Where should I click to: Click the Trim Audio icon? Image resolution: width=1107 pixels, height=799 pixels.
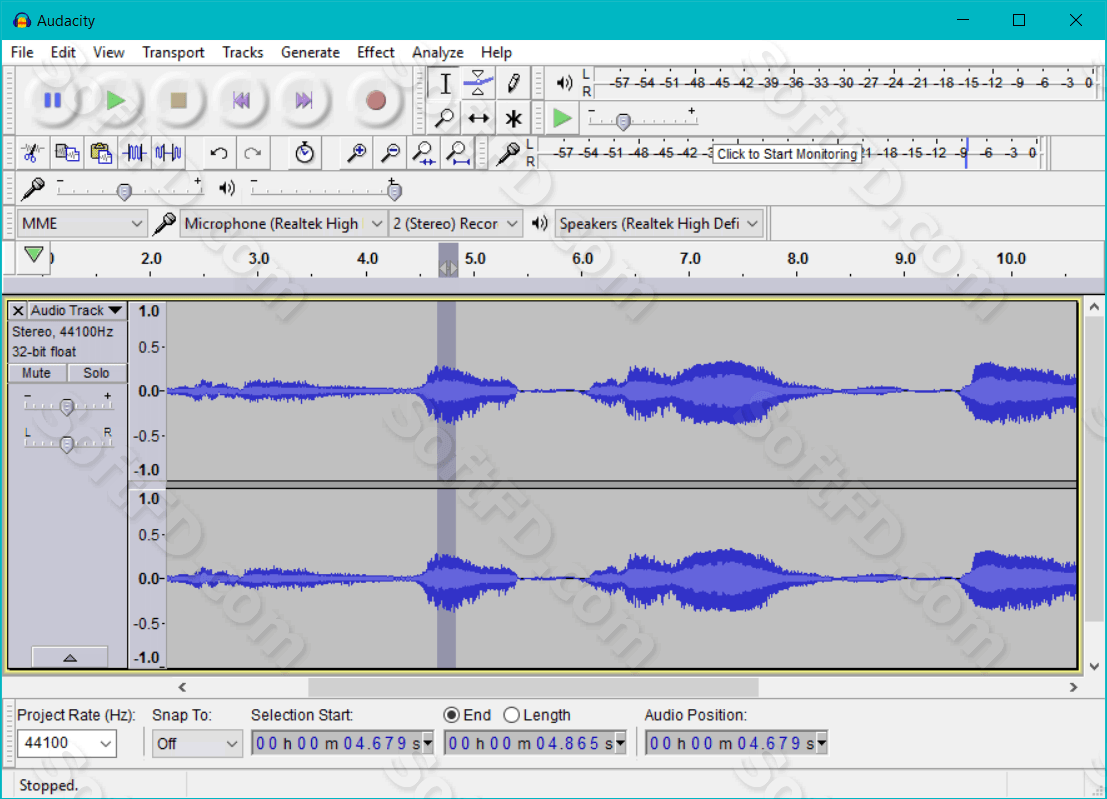tap(135, 152)
